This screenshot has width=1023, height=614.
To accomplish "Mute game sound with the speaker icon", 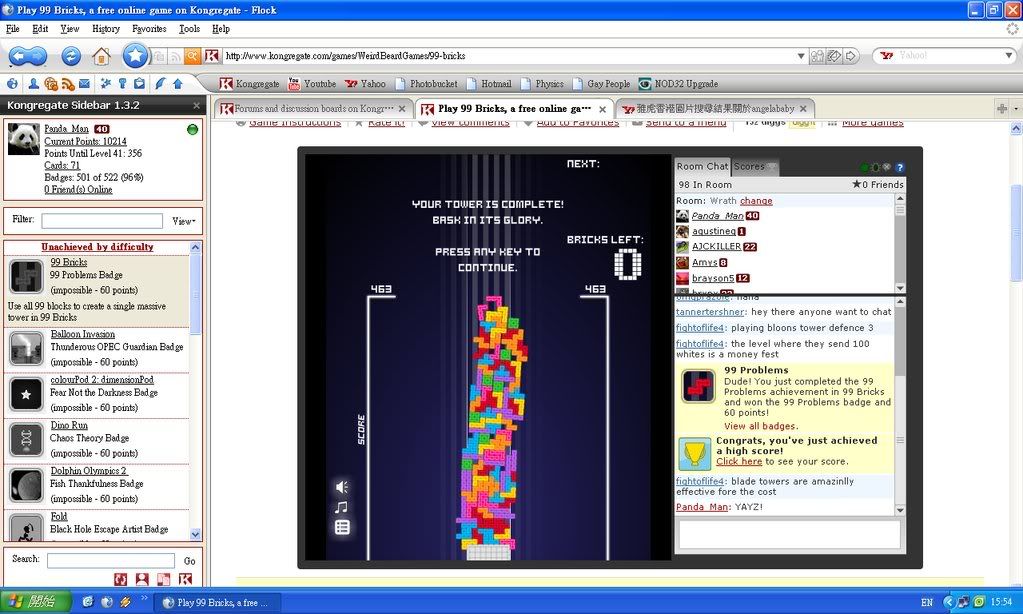I will [x=342, y=487].
